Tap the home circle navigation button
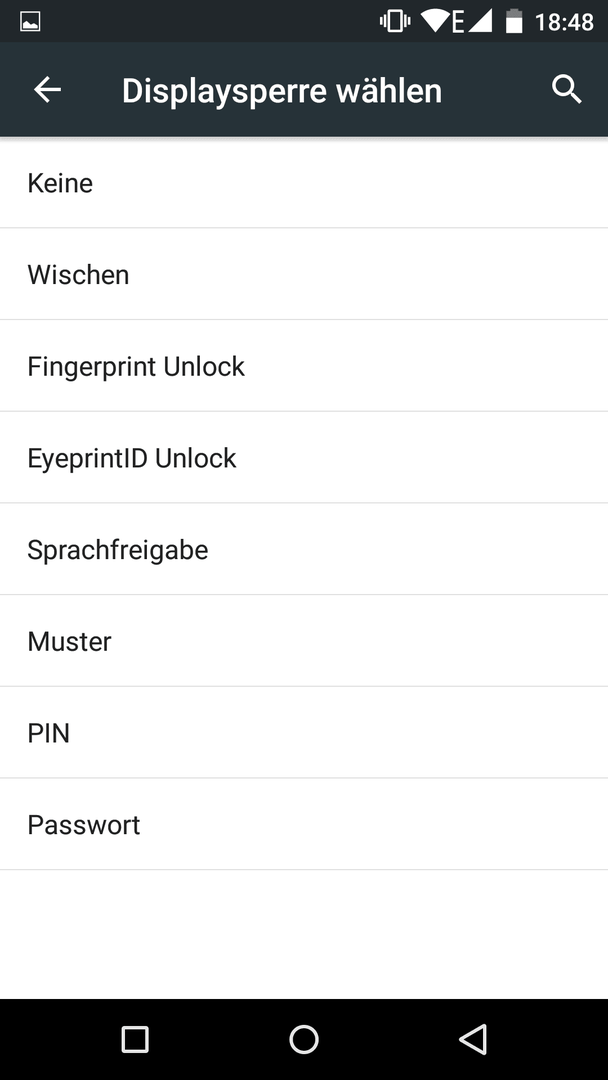 click(304, 1039)
